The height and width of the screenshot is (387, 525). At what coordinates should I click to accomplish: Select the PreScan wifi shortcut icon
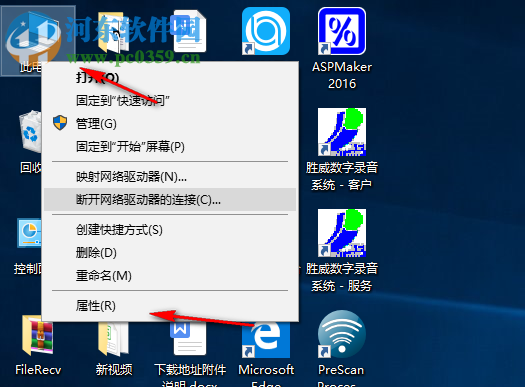342,334
